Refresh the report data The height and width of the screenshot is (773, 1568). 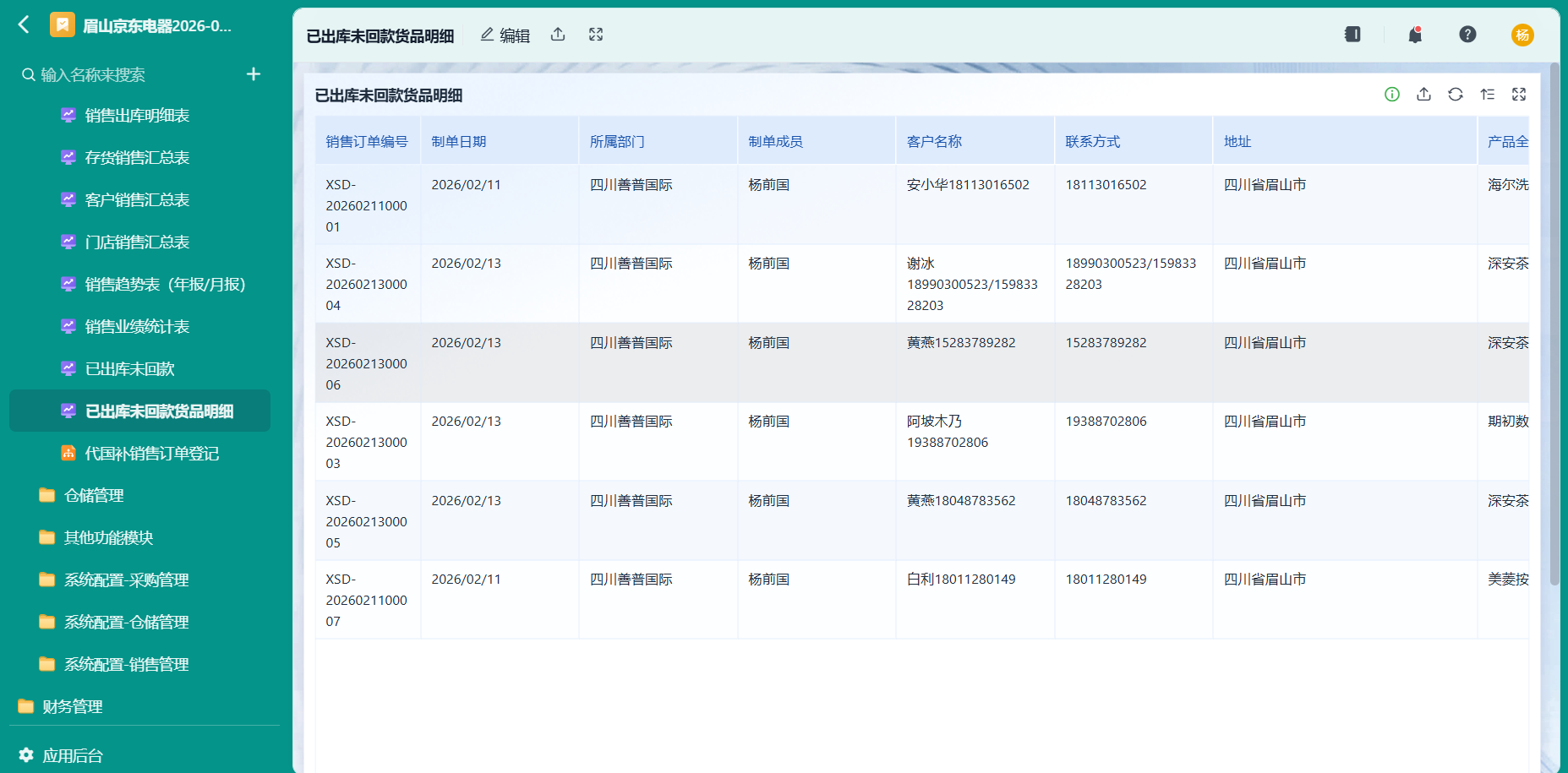[1456, 95]
